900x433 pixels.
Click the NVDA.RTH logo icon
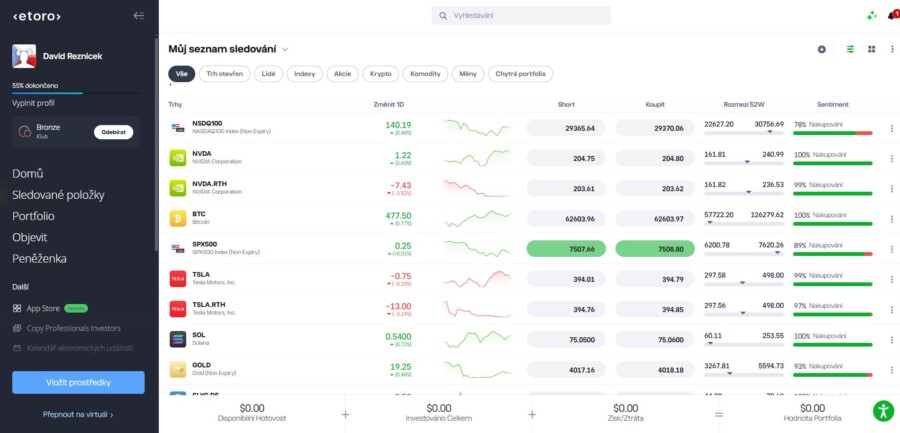pyautogui.click(x=178, y=188)
